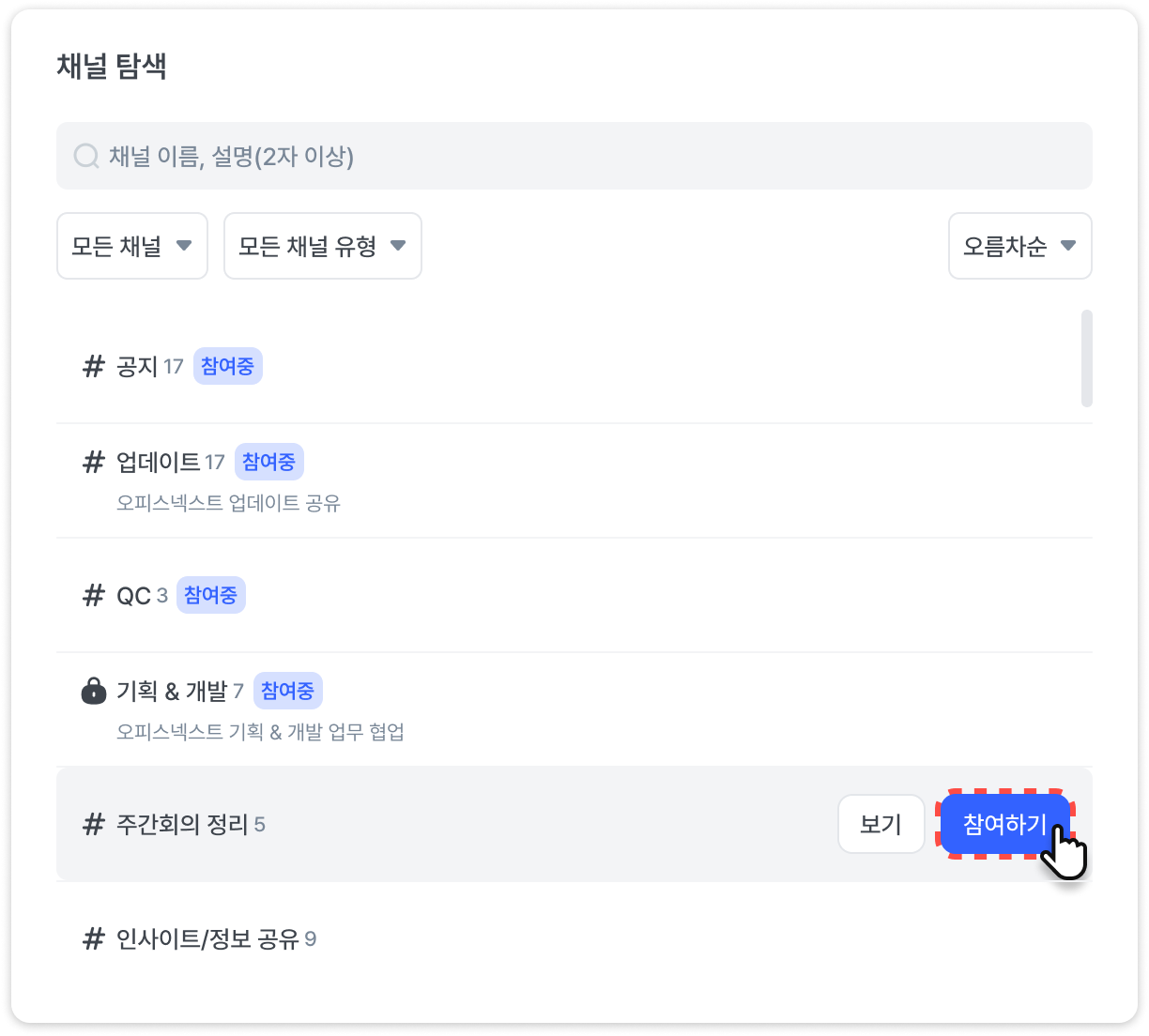
Task: Click the hash icon beside 업데이트
Action: [93, 462]
